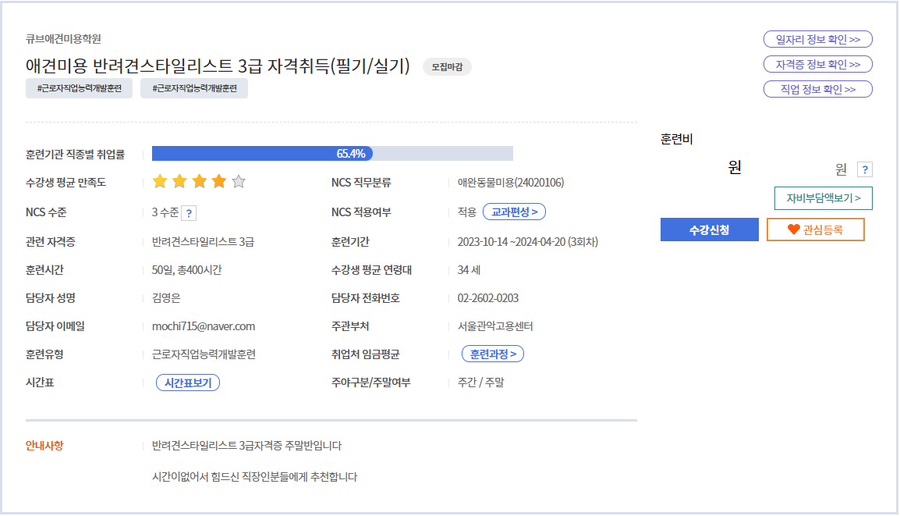900x516 pixels.
Task: Click 서울관악고용센터 text
Action: click(x=495, y=326)
